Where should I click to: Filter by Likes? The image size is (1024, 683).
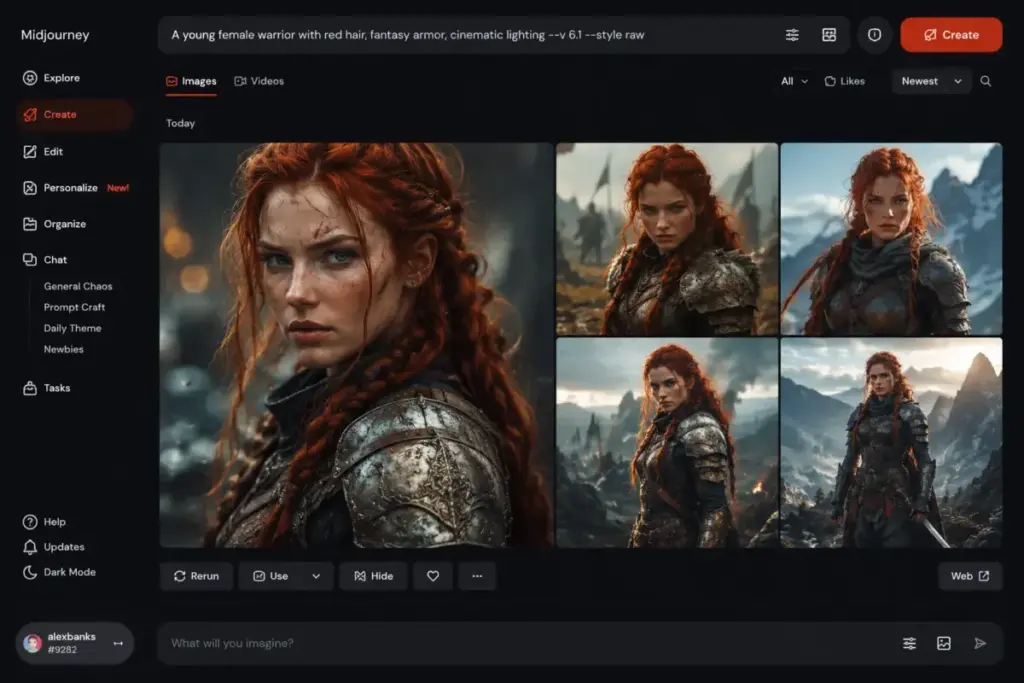(x=844, y=81)
